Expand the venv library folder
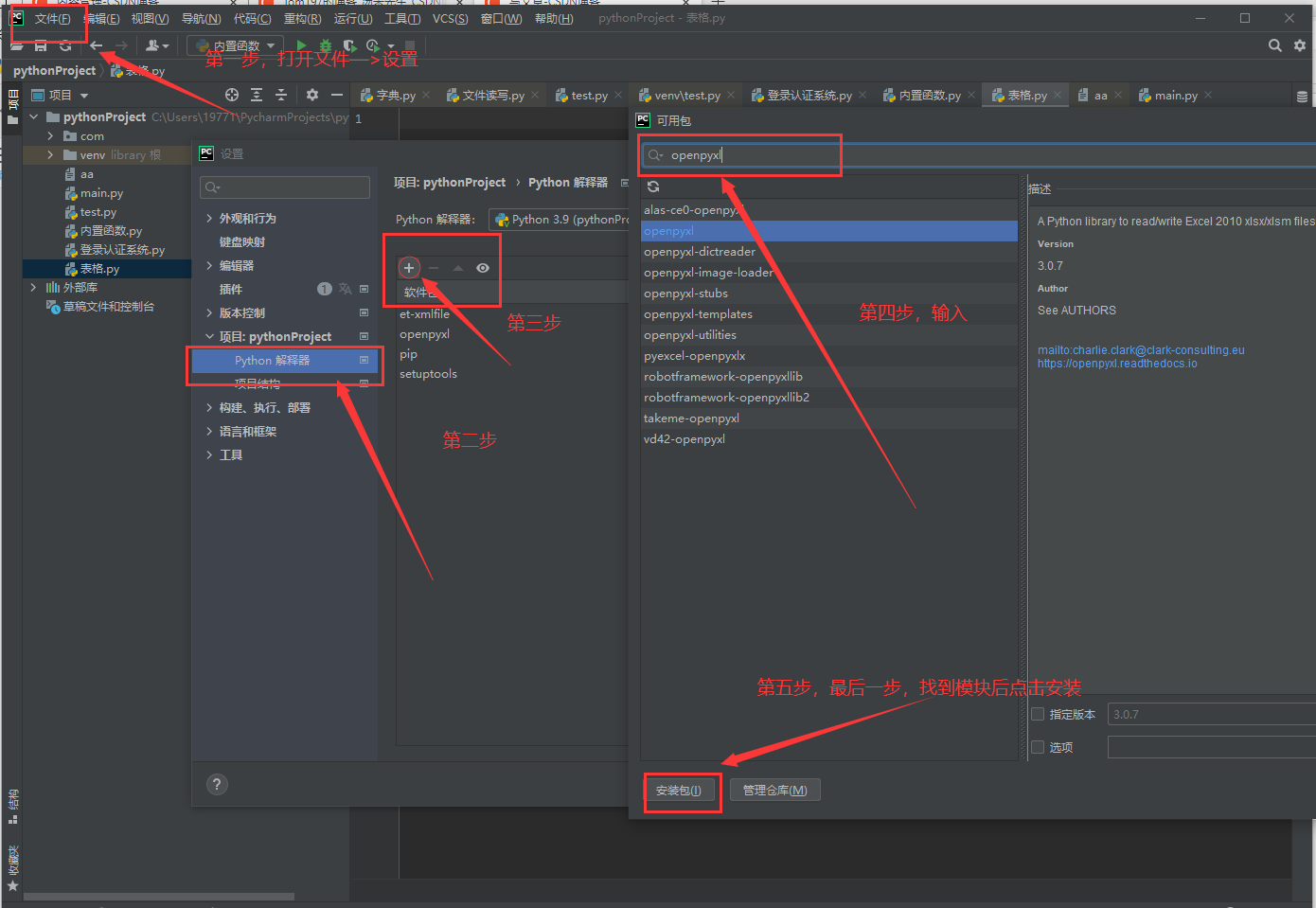Image resolution: width=1316 pixels, height=908 pixels. [51, 155]
